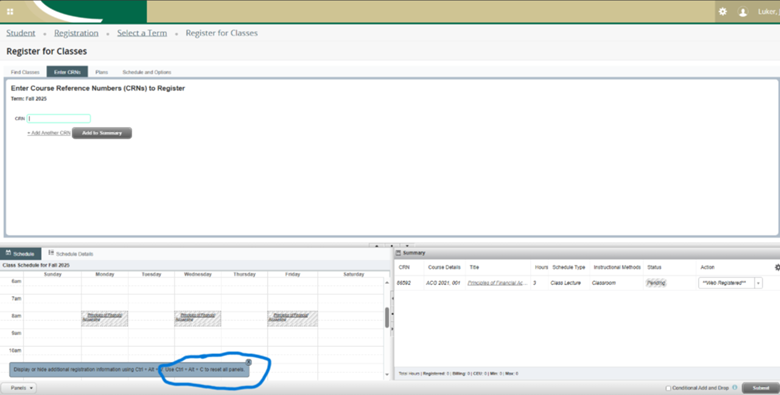Click the Title column header
Screen dimensions: 780x395
click(474, 267)
